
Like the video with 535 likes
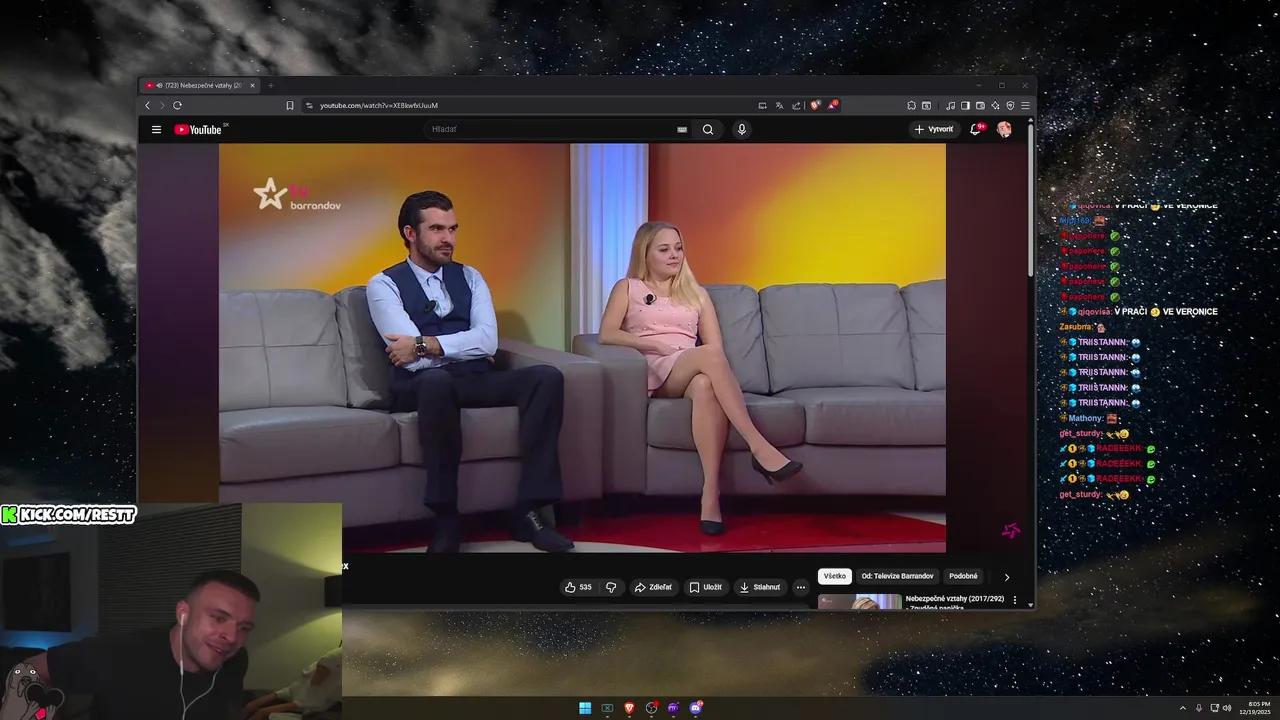[578, 587]
